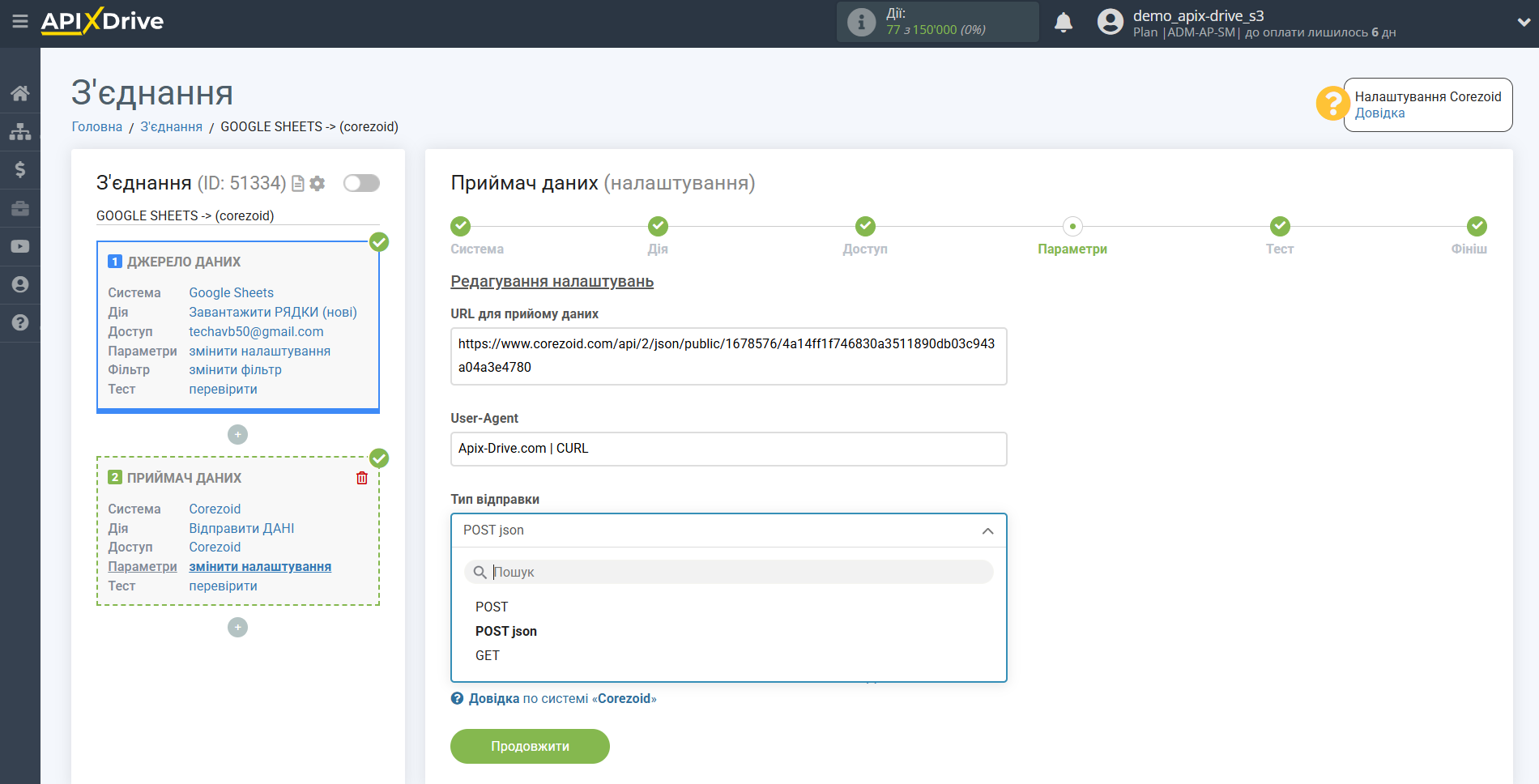This screenshot has height=784, width=1539.
Task: Click techavb50@gmail.com access link
Action: pyautogui.click(x=256, y=331)
